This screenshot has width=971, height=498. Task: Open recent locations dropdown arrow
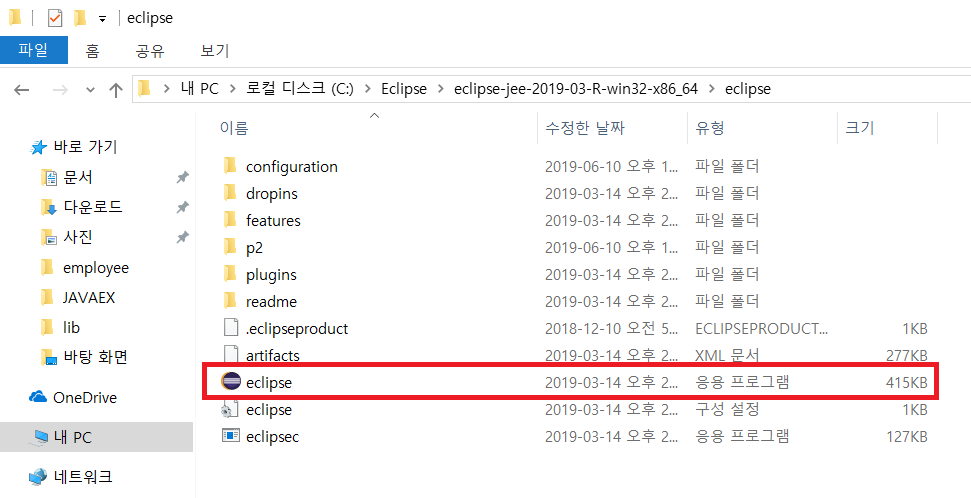(90, 90)
